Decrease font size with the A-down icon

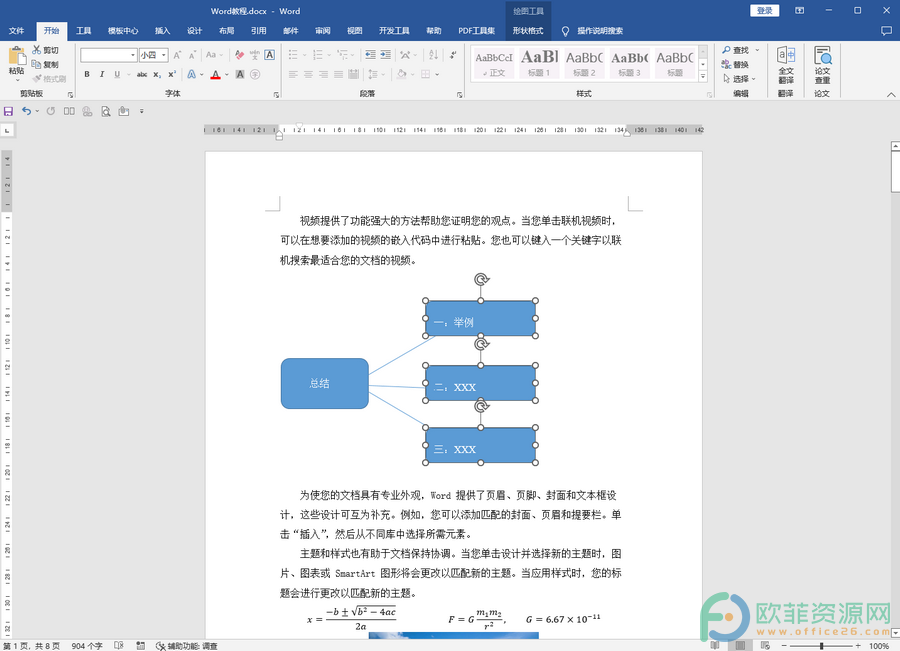pos(193,55)
